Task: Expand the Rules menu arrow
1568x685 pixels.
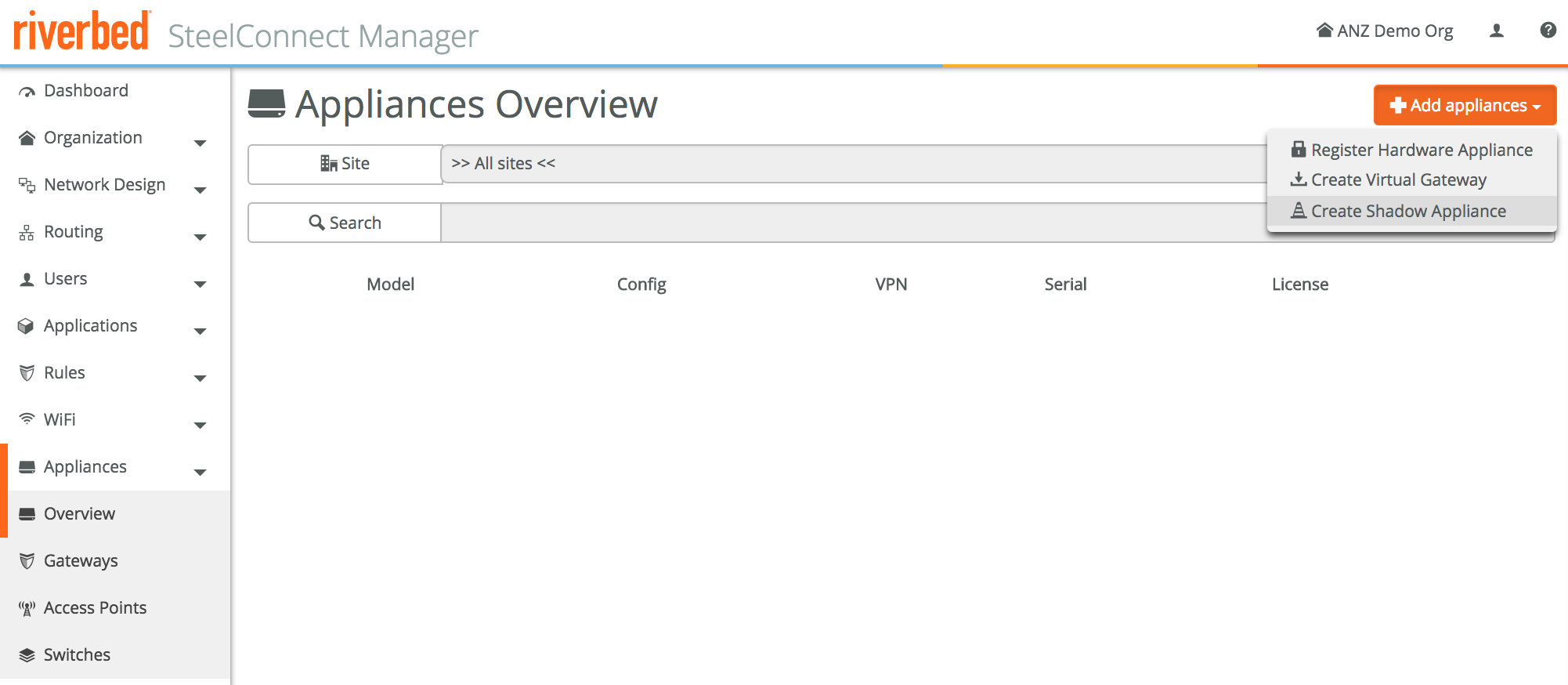Action: coord(201,378)
